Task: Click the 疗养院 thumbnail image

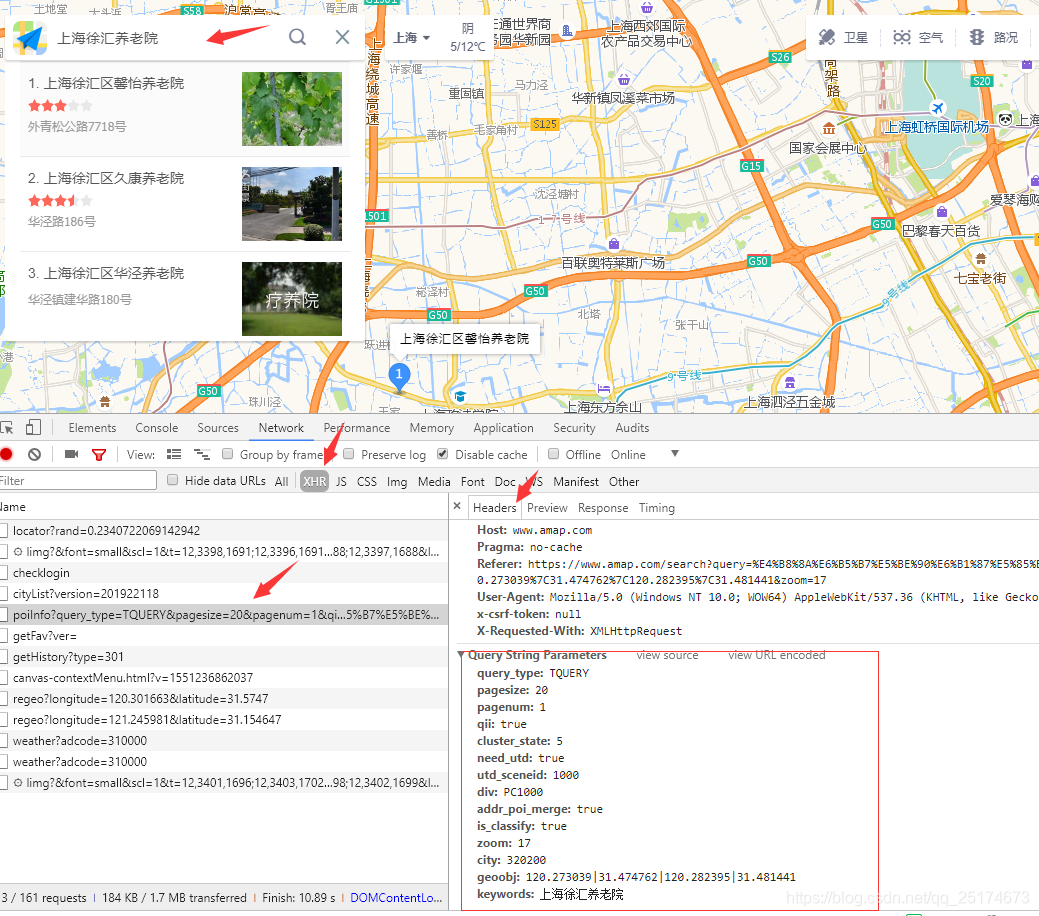Action: 292,299
